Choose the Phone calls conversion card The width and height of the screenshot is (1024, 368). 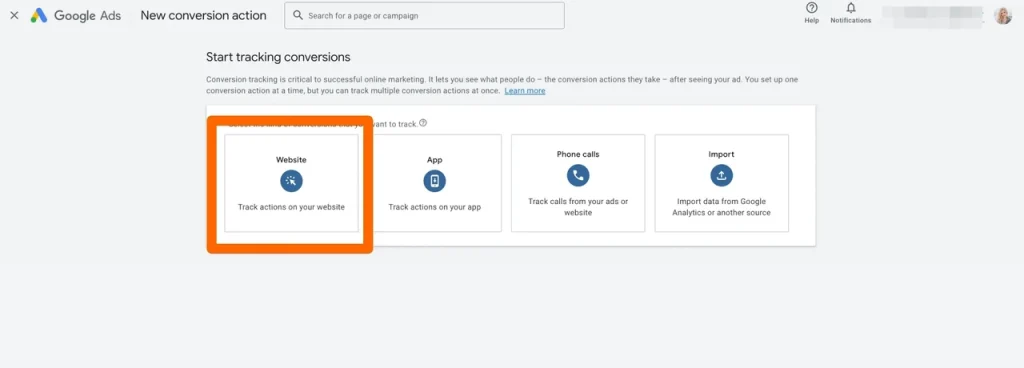point(578,183)
